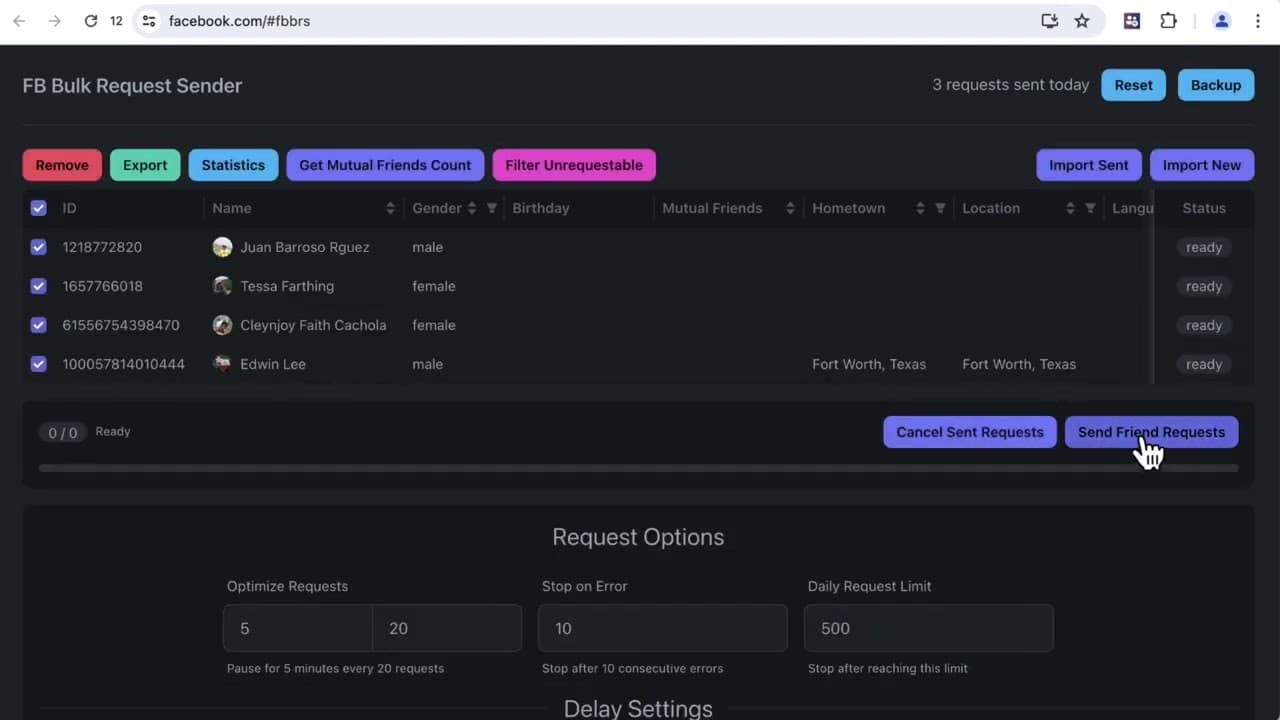Click the address bar URL

239,21
